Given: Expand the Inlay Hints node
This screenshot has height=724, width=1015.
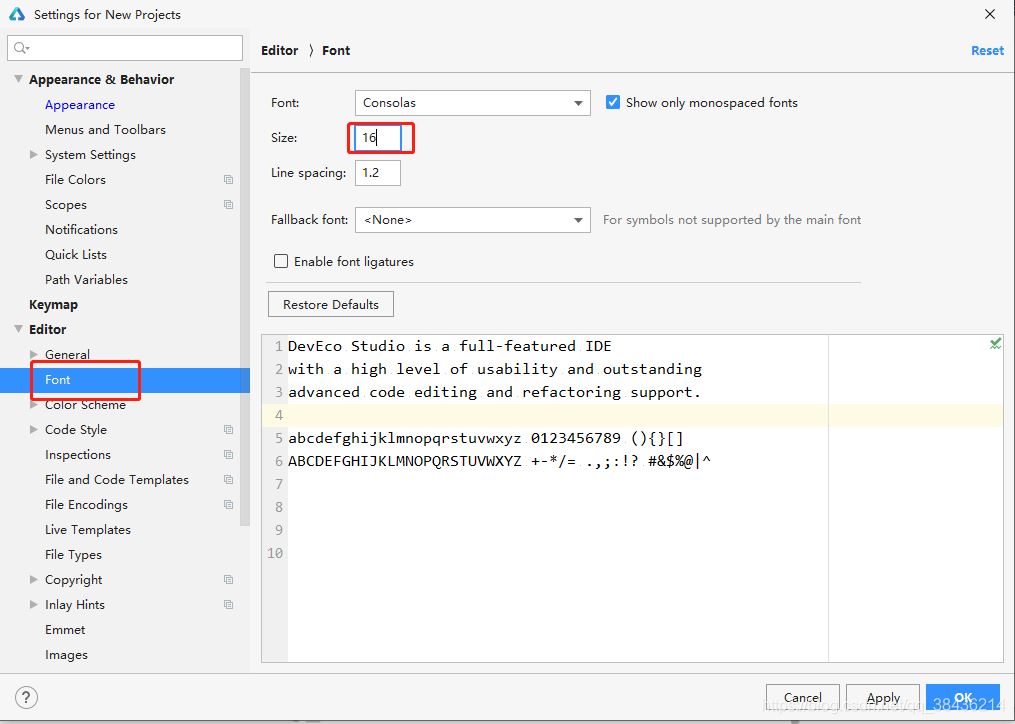Looking at the screenshot, I should click(x=34, y=605).
